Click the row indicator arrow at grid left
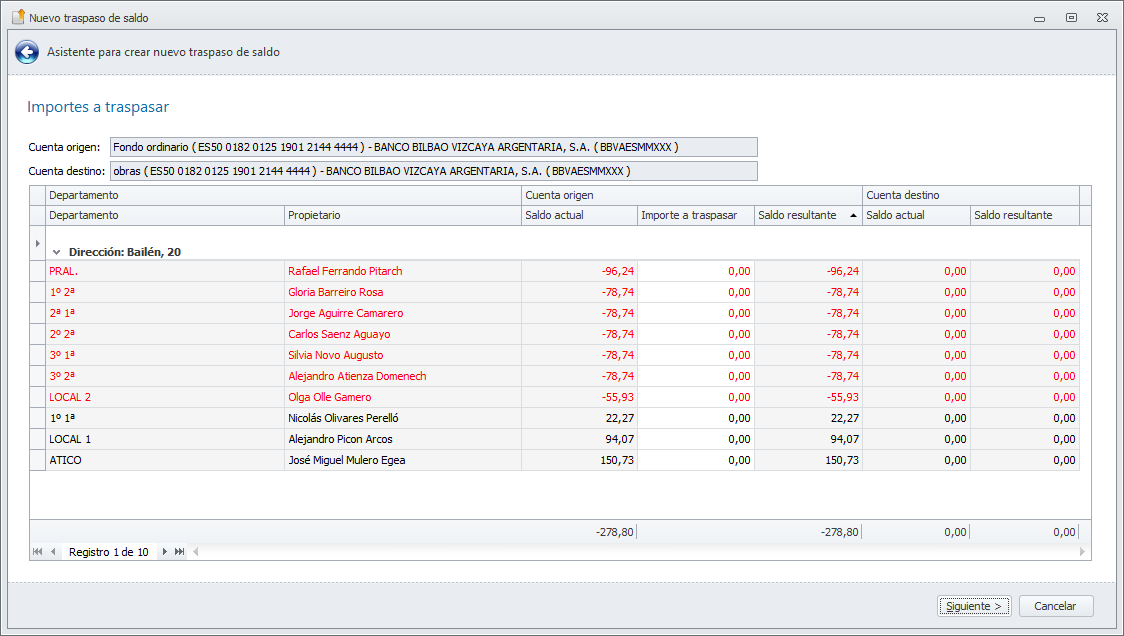 pyautogui.click(x=38, y=243)
